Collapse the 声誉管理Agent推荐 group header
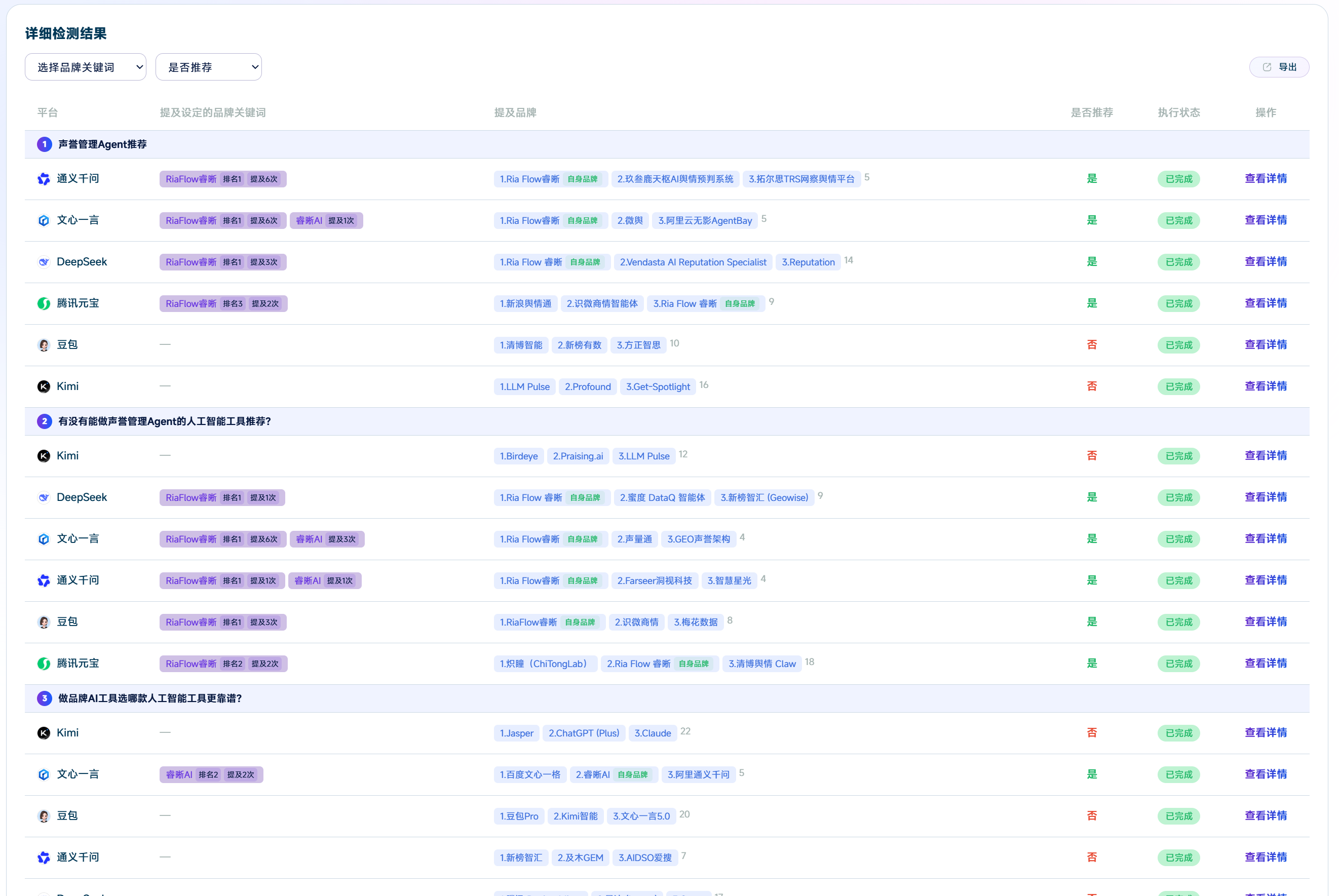 (x=667, y=144)
